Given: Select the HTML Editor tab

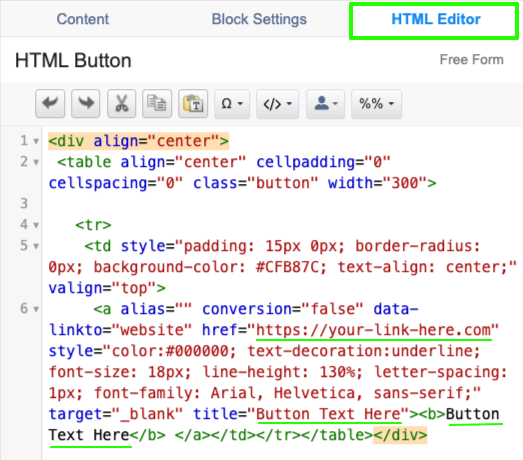Looking at the screenshot, I should (435, 20).
